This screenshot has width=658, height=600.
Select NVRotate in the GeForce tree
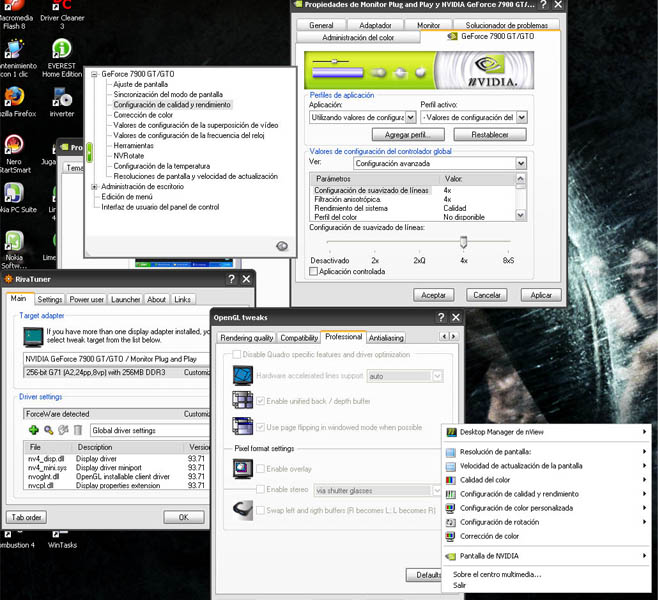pos(129,156)
